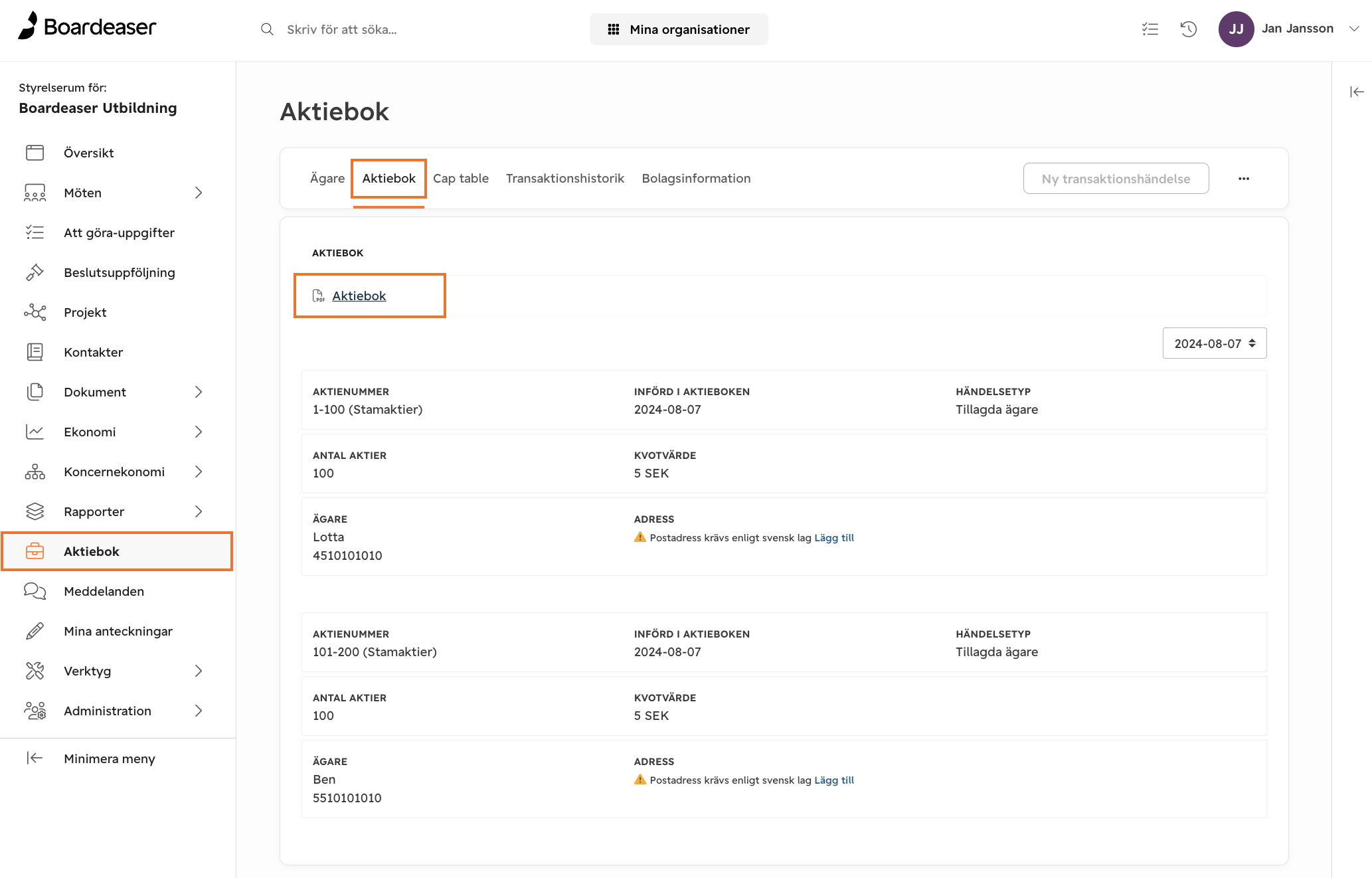This screenshot has height=878, width=1372.
Task: Switch to the Cap table tab
Action: click(461, 178)
